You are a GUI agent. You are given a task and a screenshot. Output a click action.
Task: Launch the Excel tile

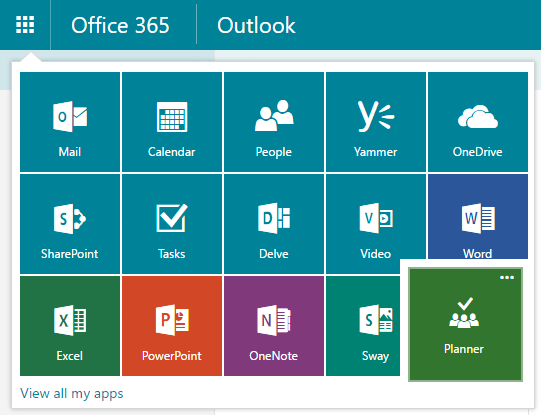coord(70,326)
